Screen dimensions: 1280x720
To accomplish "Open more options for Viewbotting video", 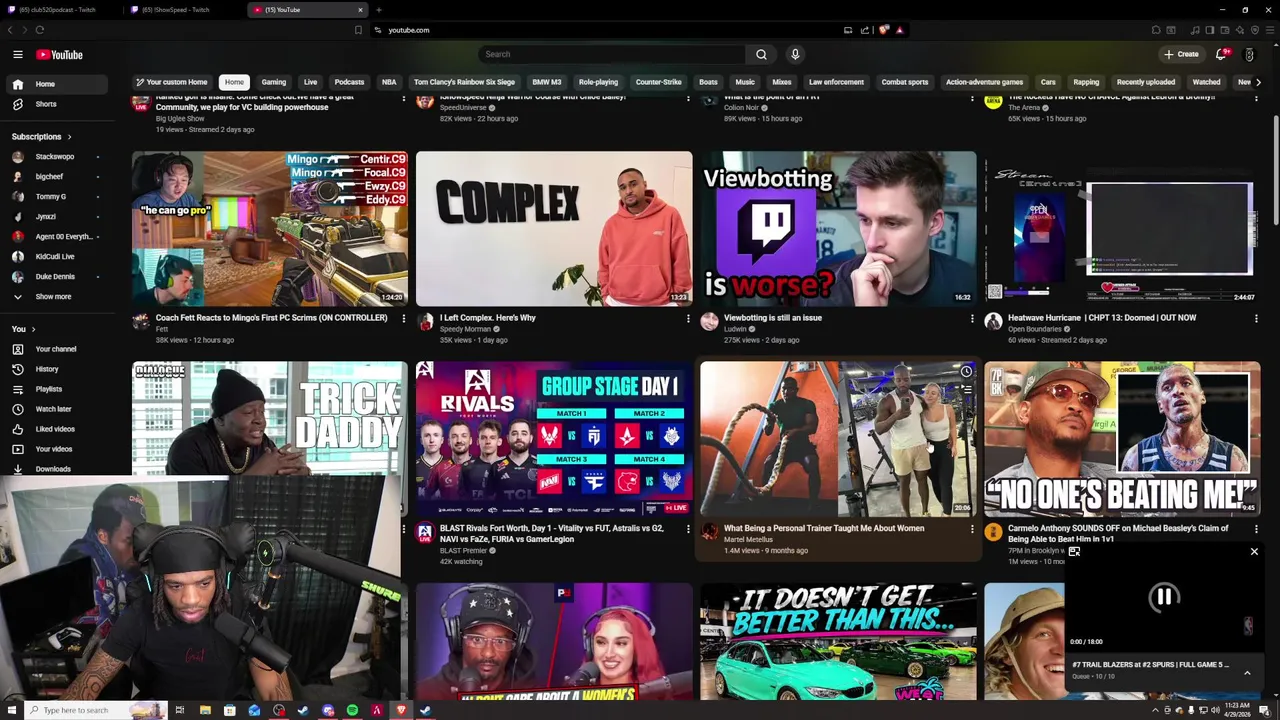I will click(972, 319).
